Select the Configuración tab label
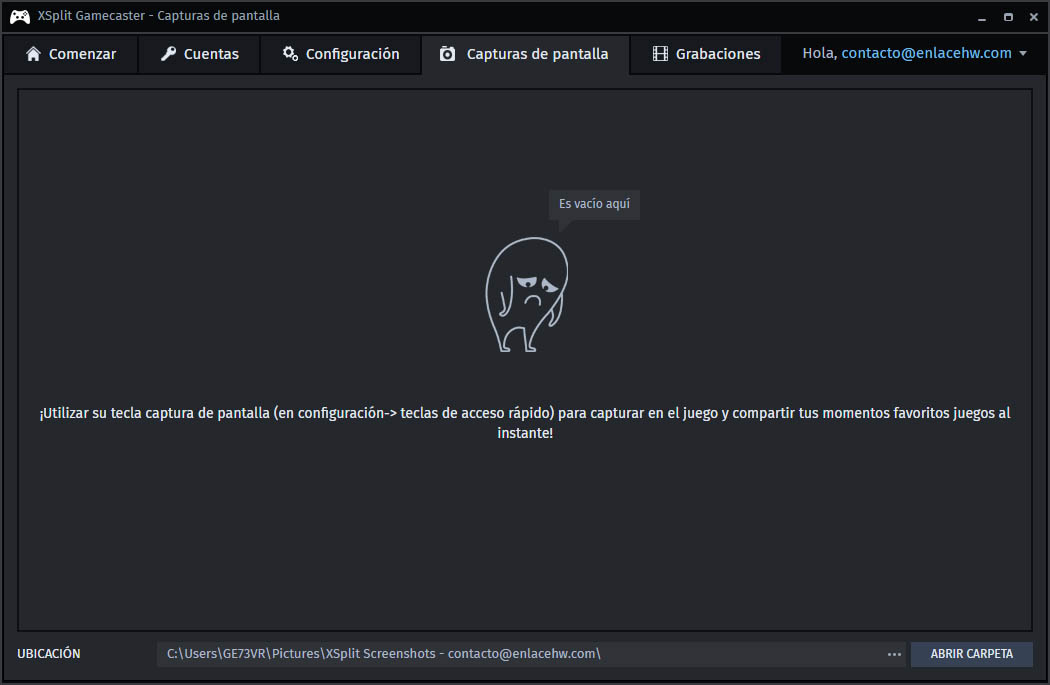 (x=352, y=54)
